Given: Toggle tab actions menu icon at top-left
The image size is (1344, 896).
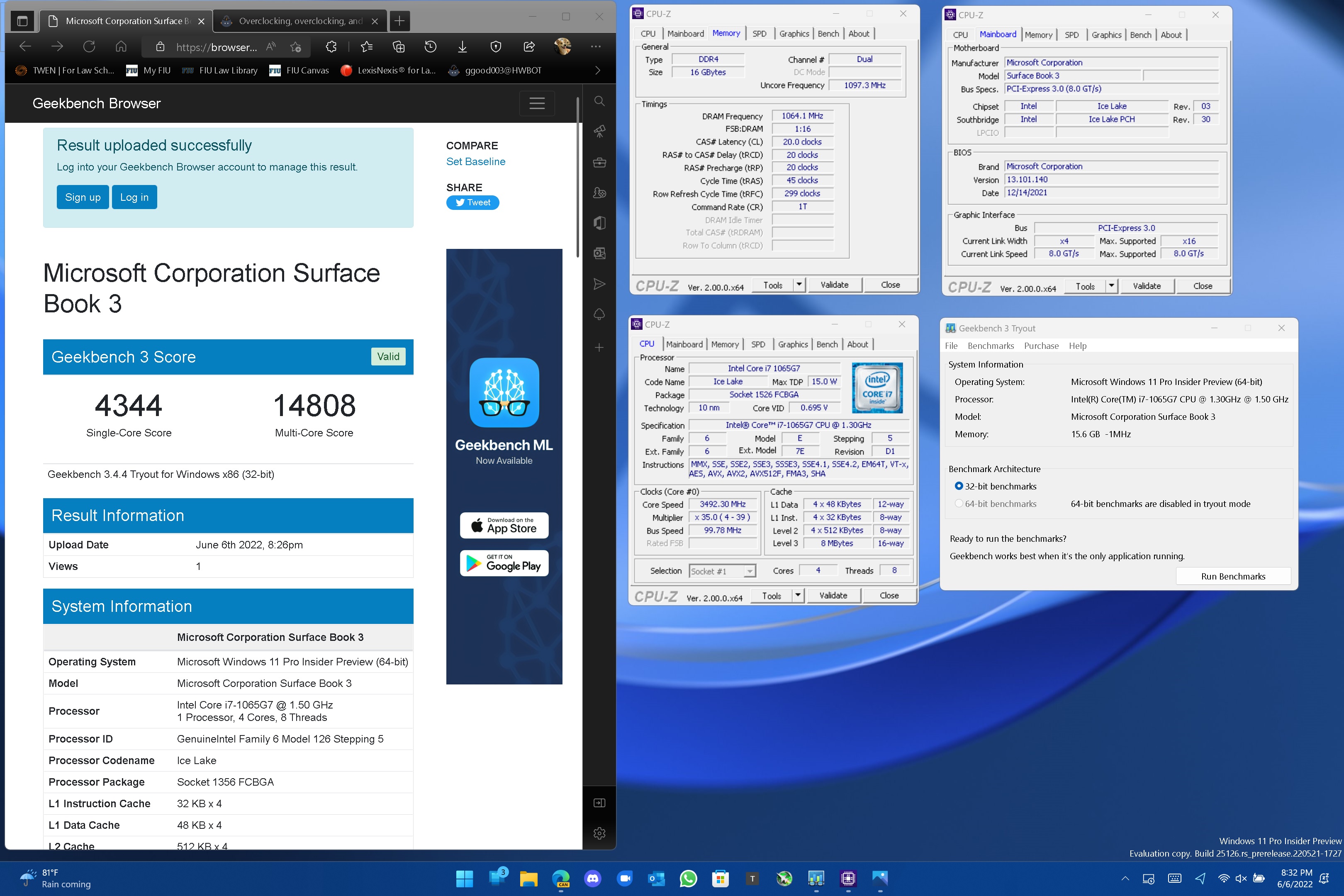Looking at the screenshot, I should pyautogui.click(x=22, y=21).
